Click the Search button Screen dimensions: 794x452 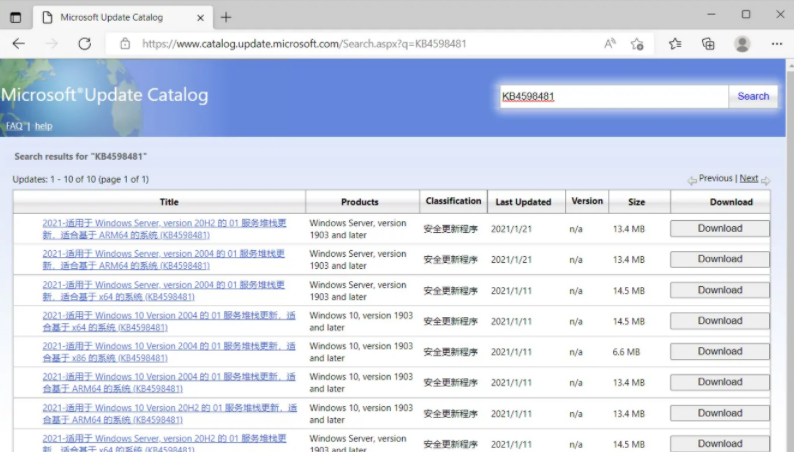click(x=753, y=96)
